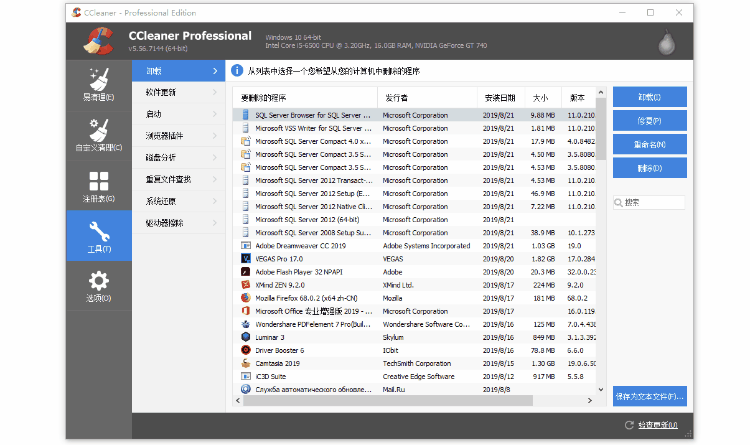Open the Duplicate Finder tab
The width and height of the screenshot is (750, 445).
tap(178, 179)
